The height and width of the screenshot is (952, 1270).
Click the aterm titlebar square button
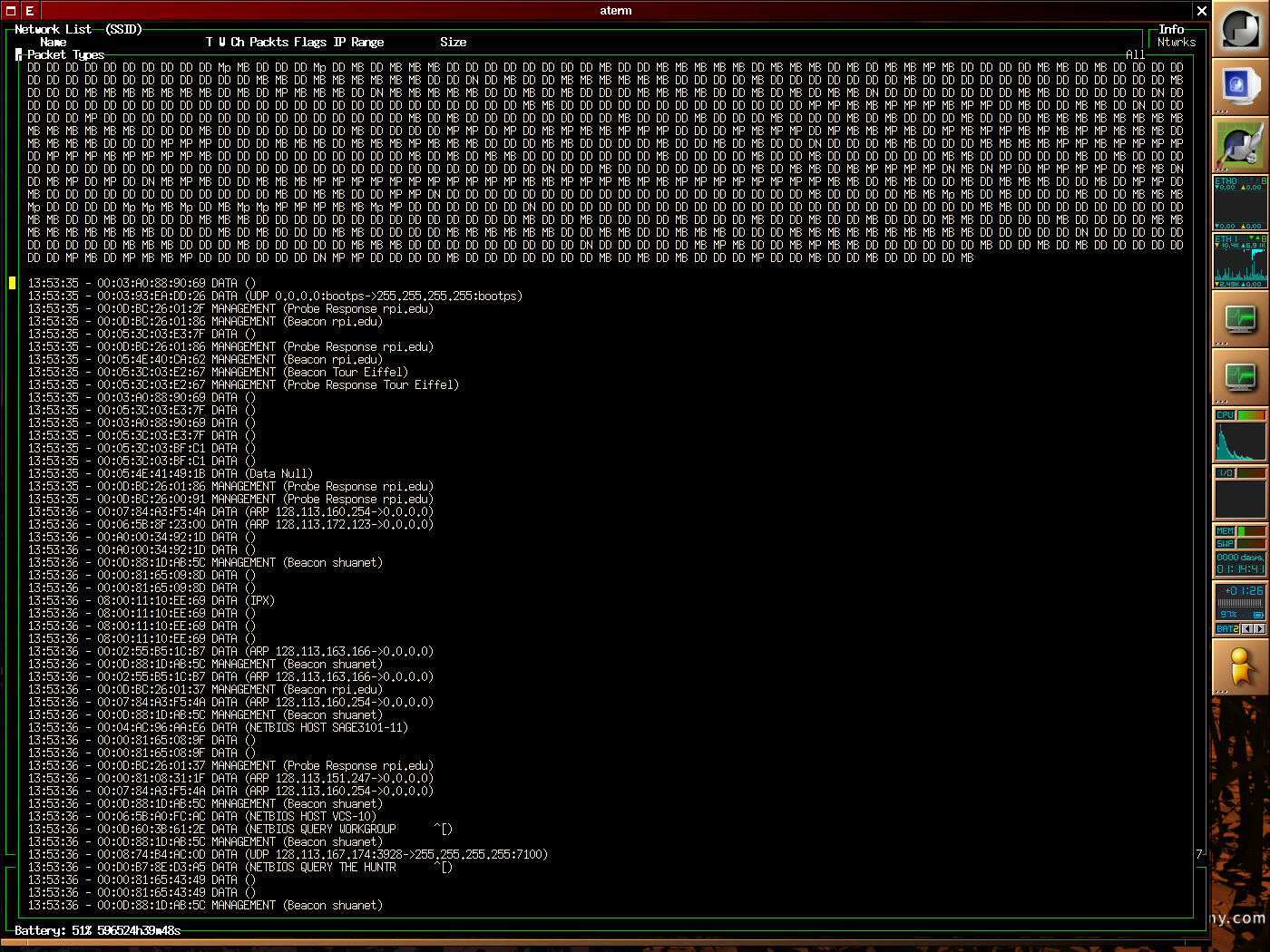[11, 11]
